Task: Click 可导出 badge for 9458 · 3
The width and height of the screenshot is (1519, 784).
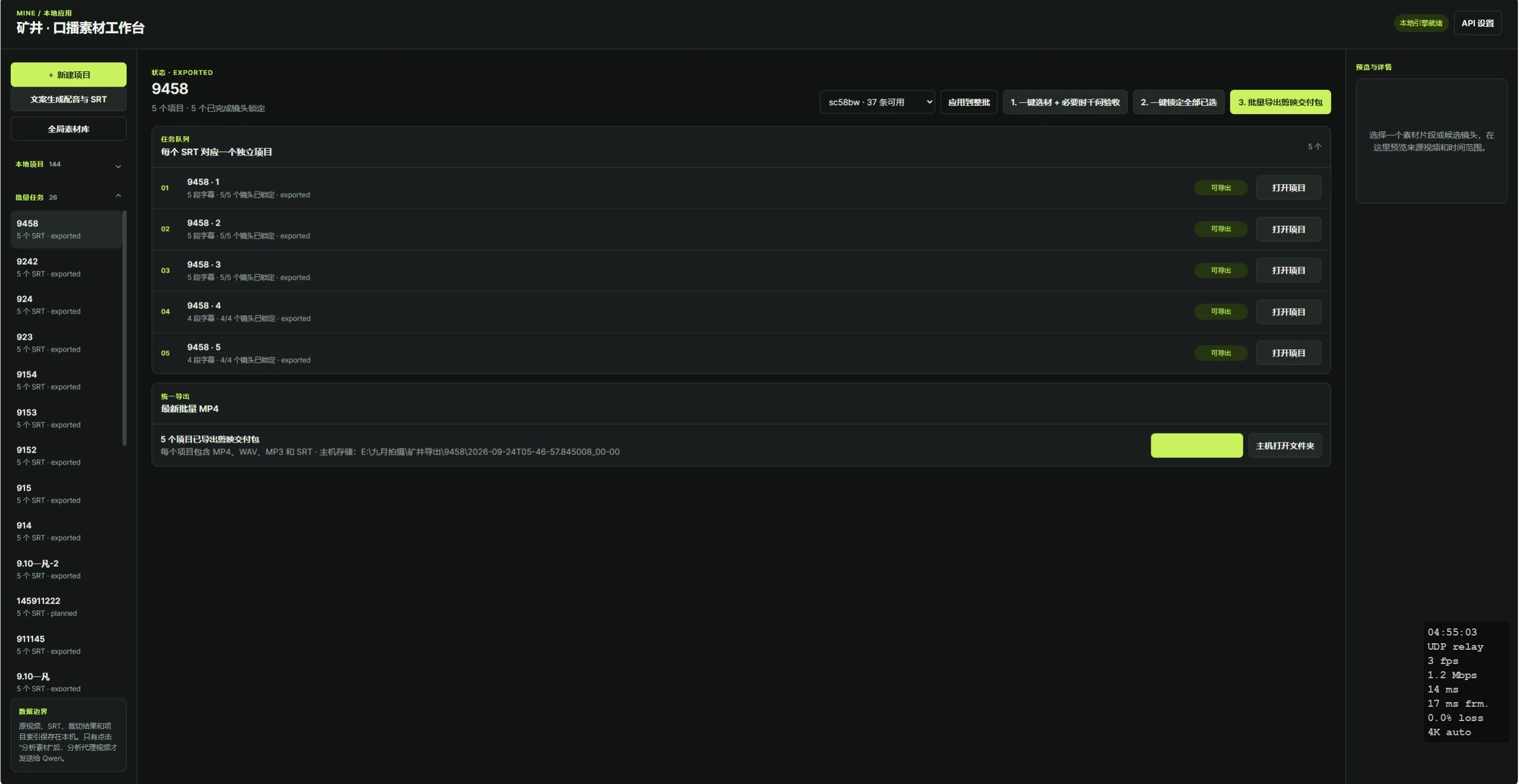Action: coord(1221,270)
